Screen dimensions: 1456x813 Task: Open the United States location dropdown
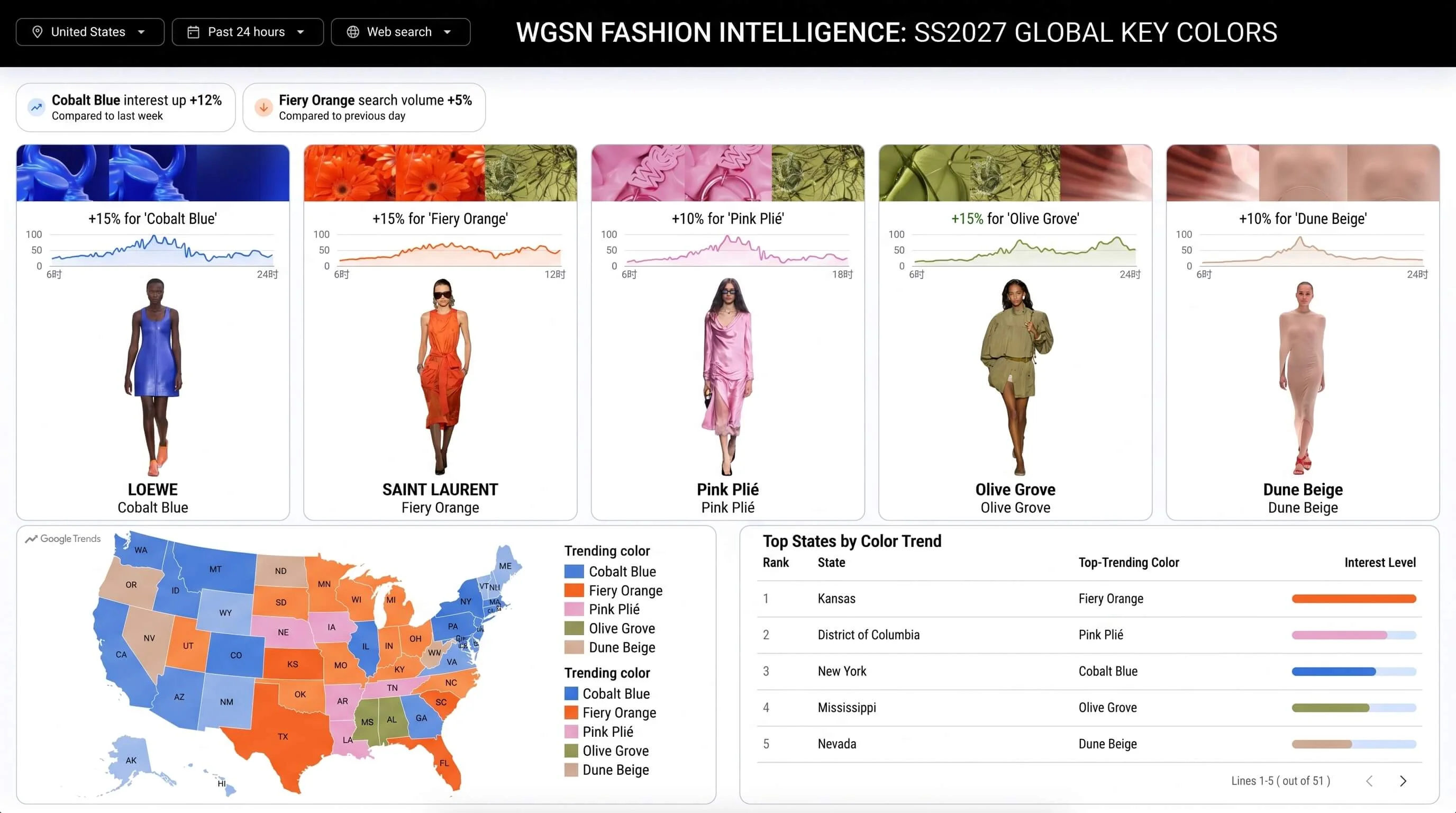tap(90, 32)
